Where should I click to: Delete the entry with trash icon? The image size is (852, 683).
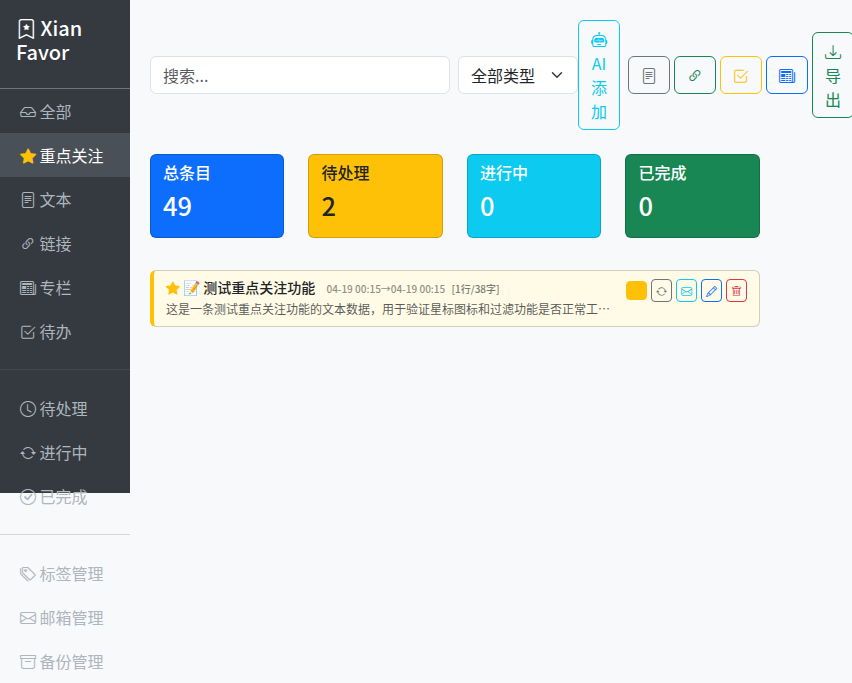point(736,291)
